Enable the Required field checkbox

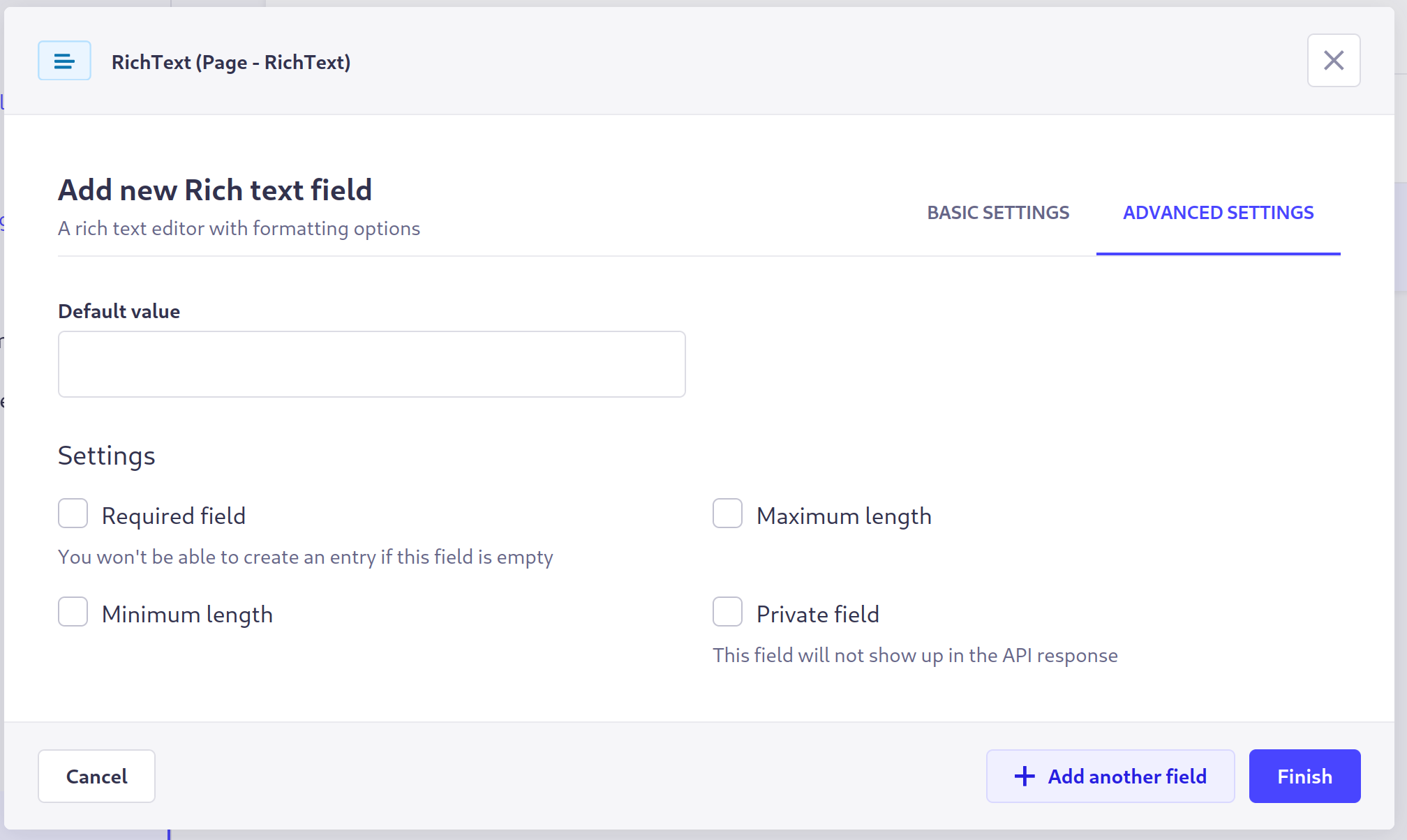click(73, 513)
